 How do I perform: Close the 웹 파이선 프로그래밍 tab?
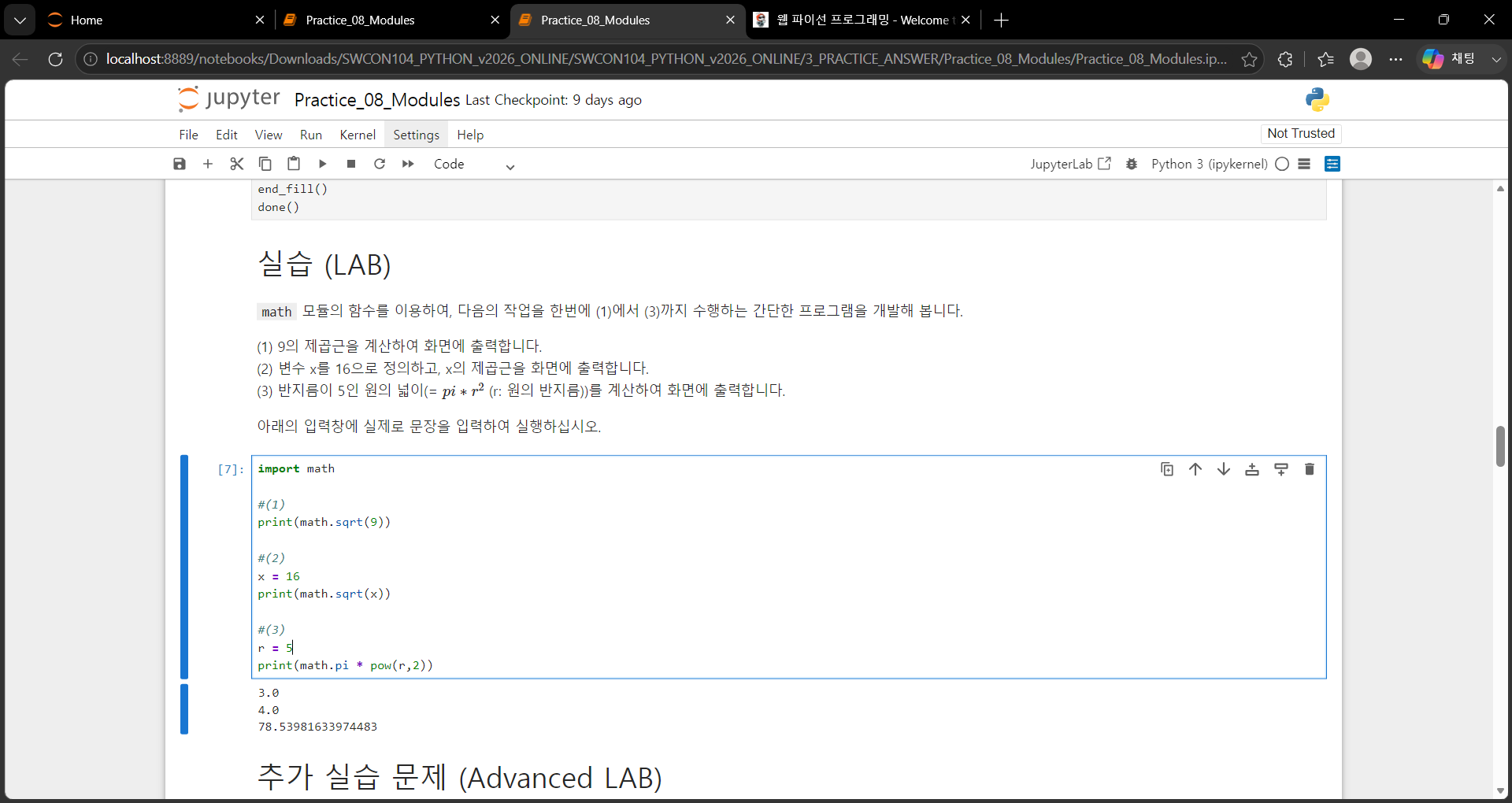click(965, 20)
